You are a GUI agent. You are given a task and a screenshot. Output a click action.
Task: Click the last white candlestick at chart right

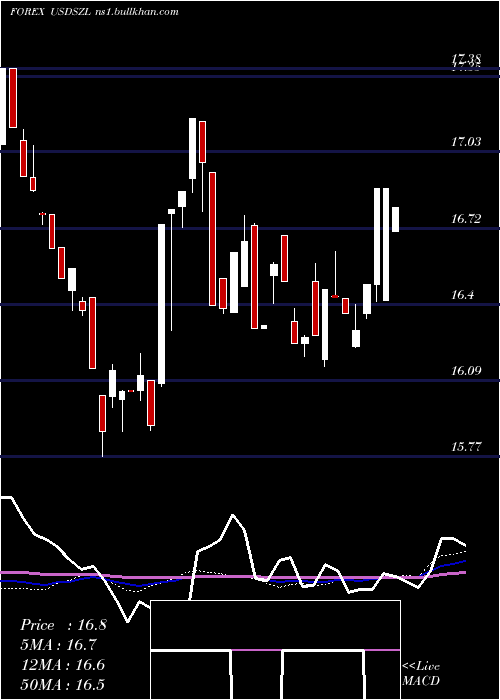pos(396,219)
